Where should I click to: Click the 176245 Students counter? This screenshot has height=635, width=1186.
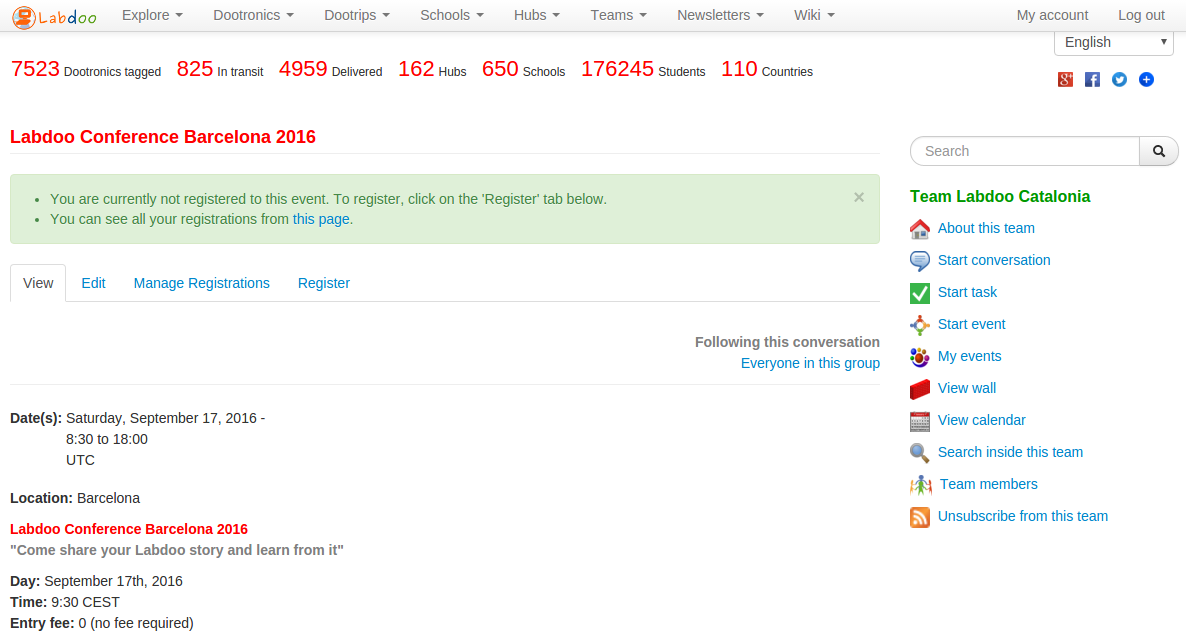643,70
